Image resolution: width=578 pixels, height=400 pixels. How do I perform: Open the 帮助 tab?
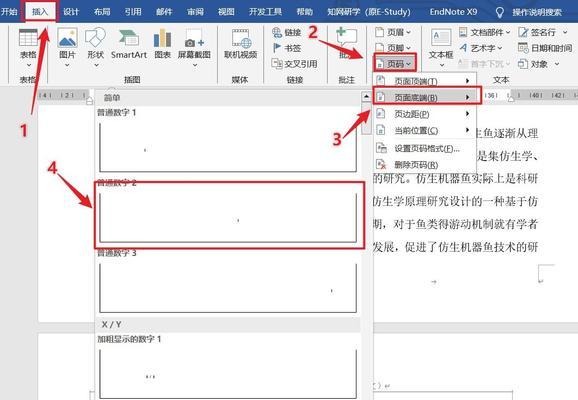304,11
